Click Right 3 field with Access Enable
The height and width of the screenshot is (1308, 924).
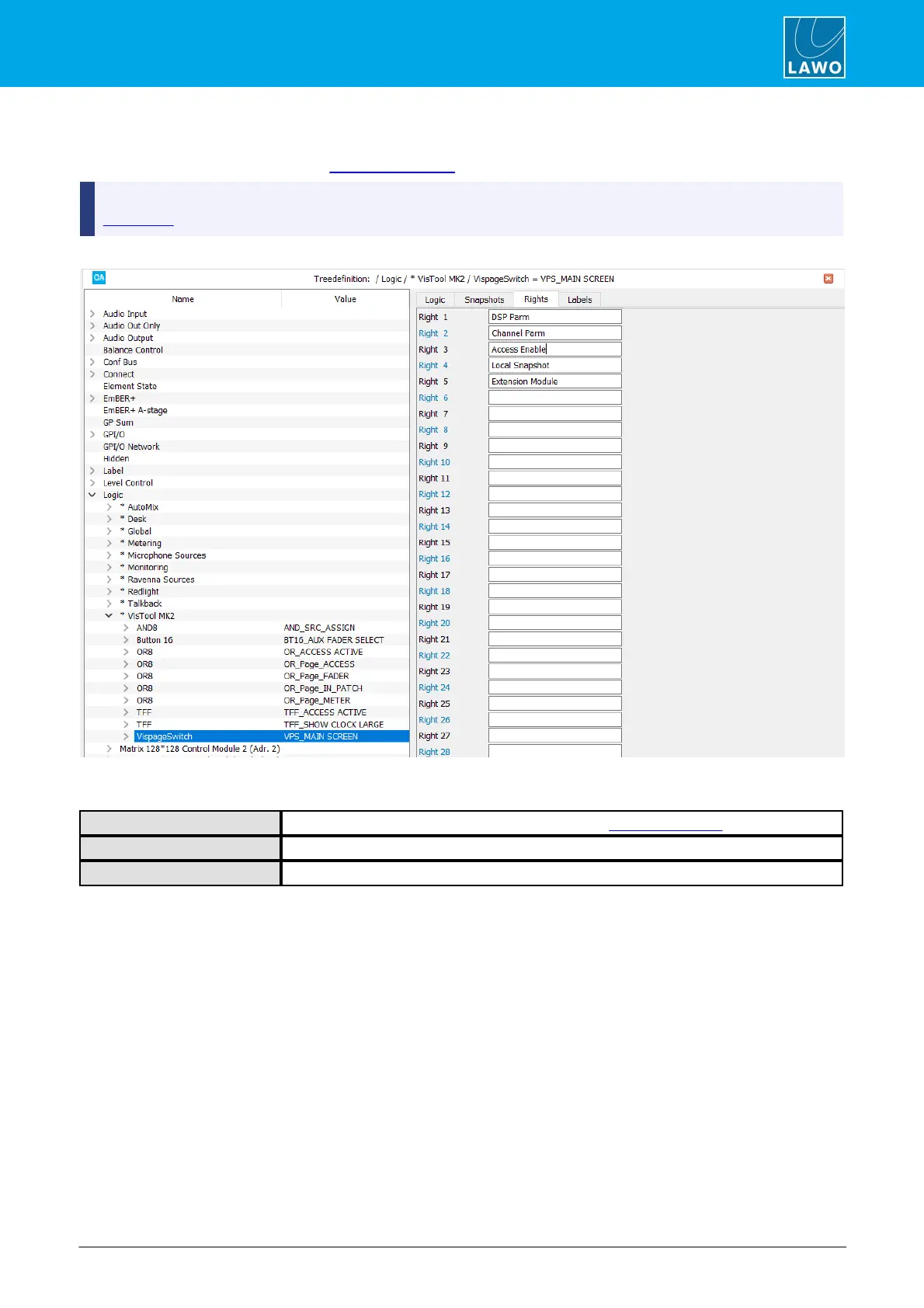click(554, 350)
